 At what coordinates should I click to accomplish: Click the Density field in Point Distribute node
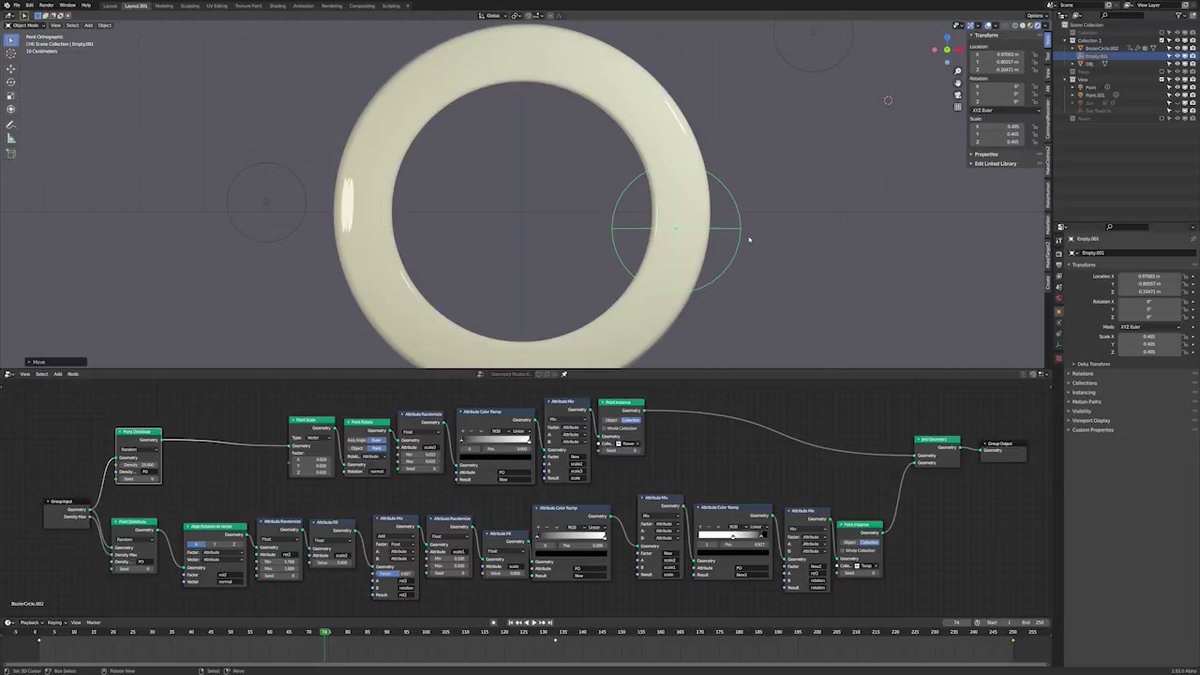(x=139, y=464)
